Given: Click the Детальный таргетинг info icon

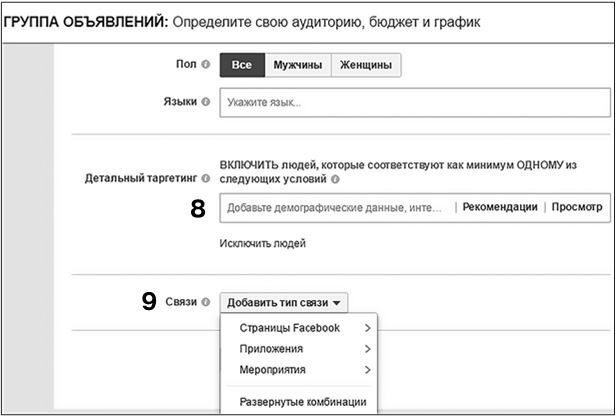Looking at the screenshot, I should pyautogui.click(x=206, y=179).
